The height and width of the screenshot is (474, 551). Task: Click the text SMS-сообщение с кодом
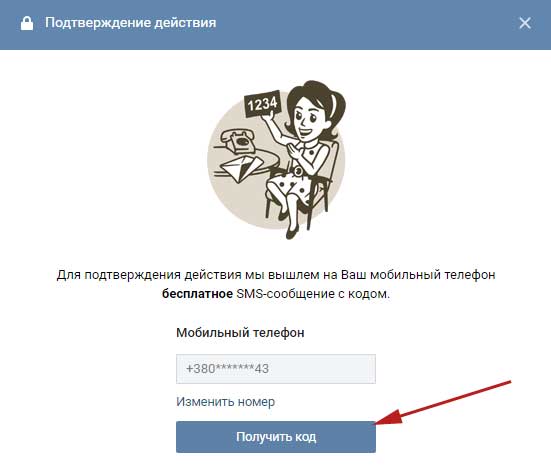click(x=313, y=293)
